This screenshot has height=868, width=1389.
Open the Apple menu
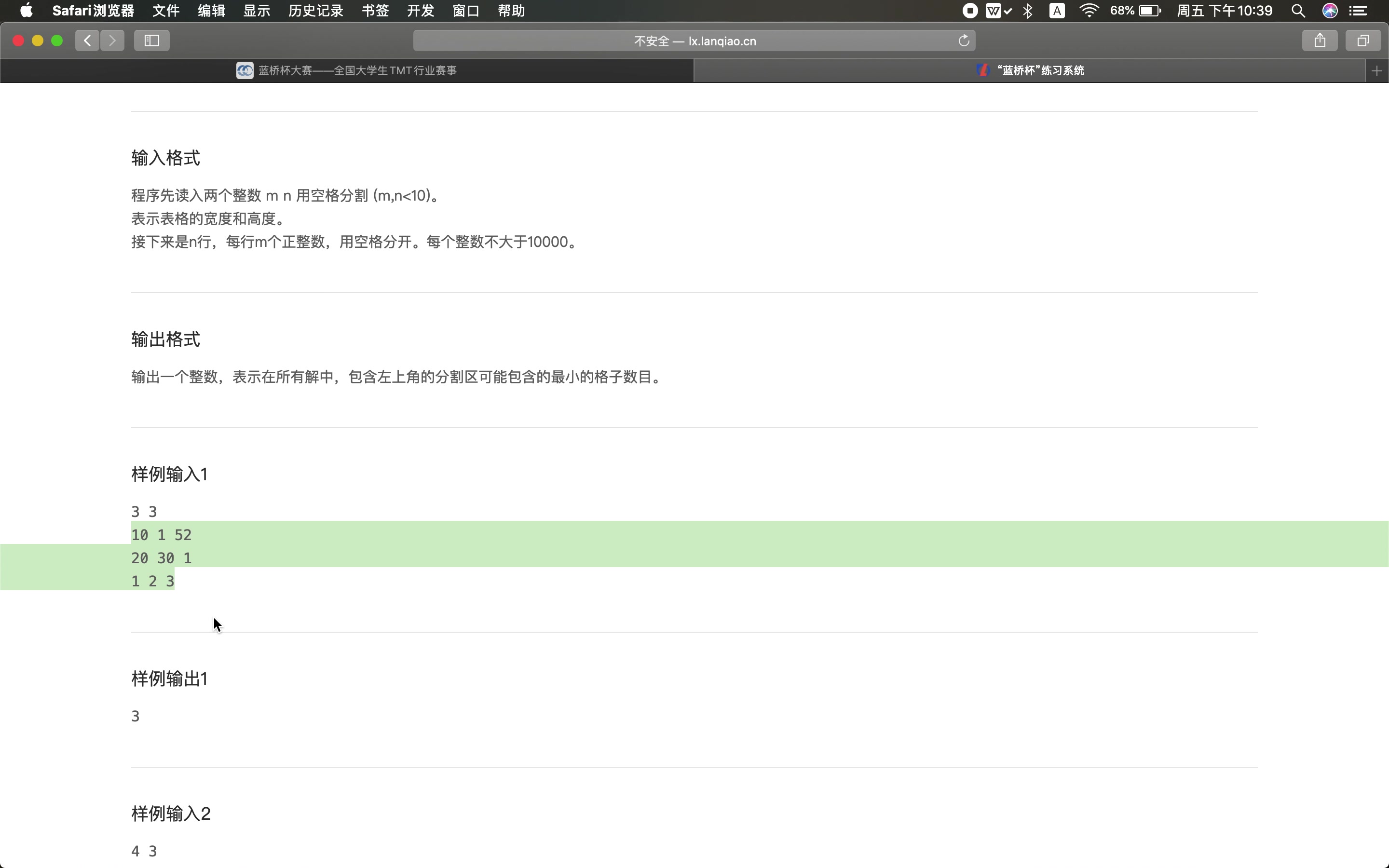click(27, 10)
